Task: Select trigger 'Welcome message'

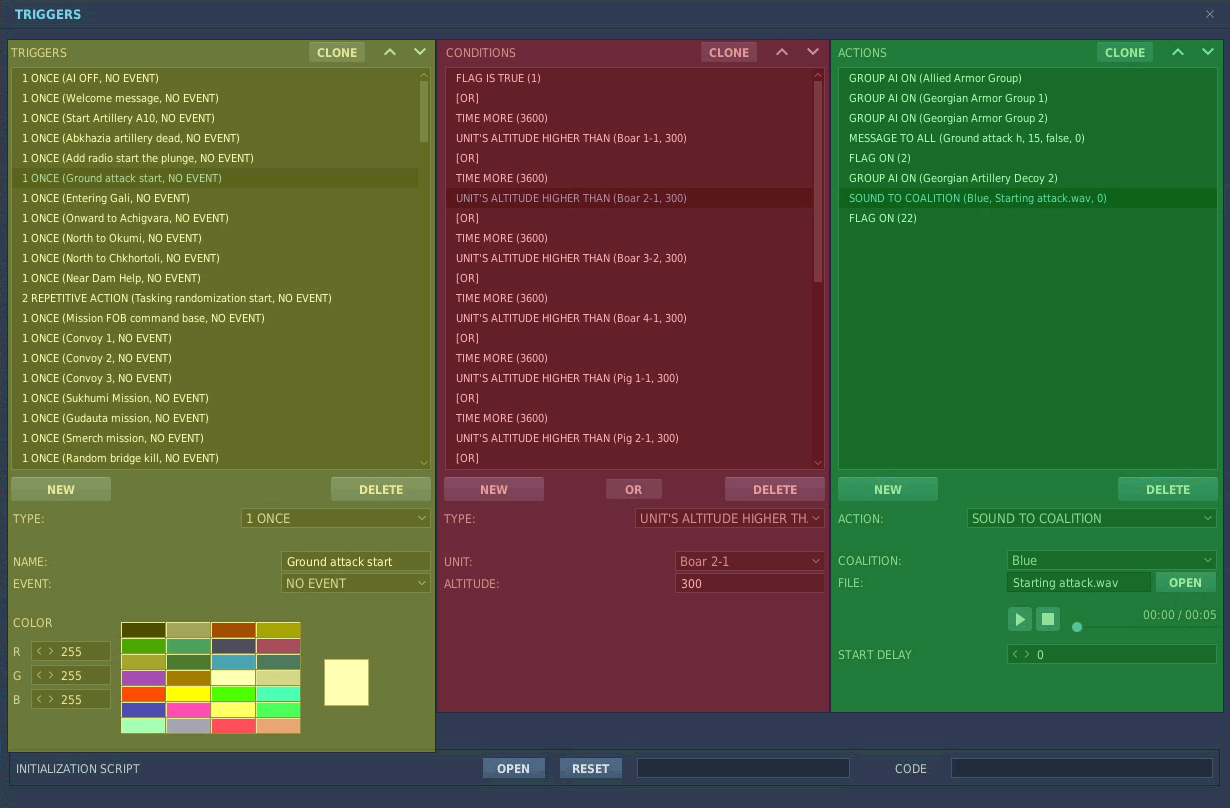Action: pos(215,98)
